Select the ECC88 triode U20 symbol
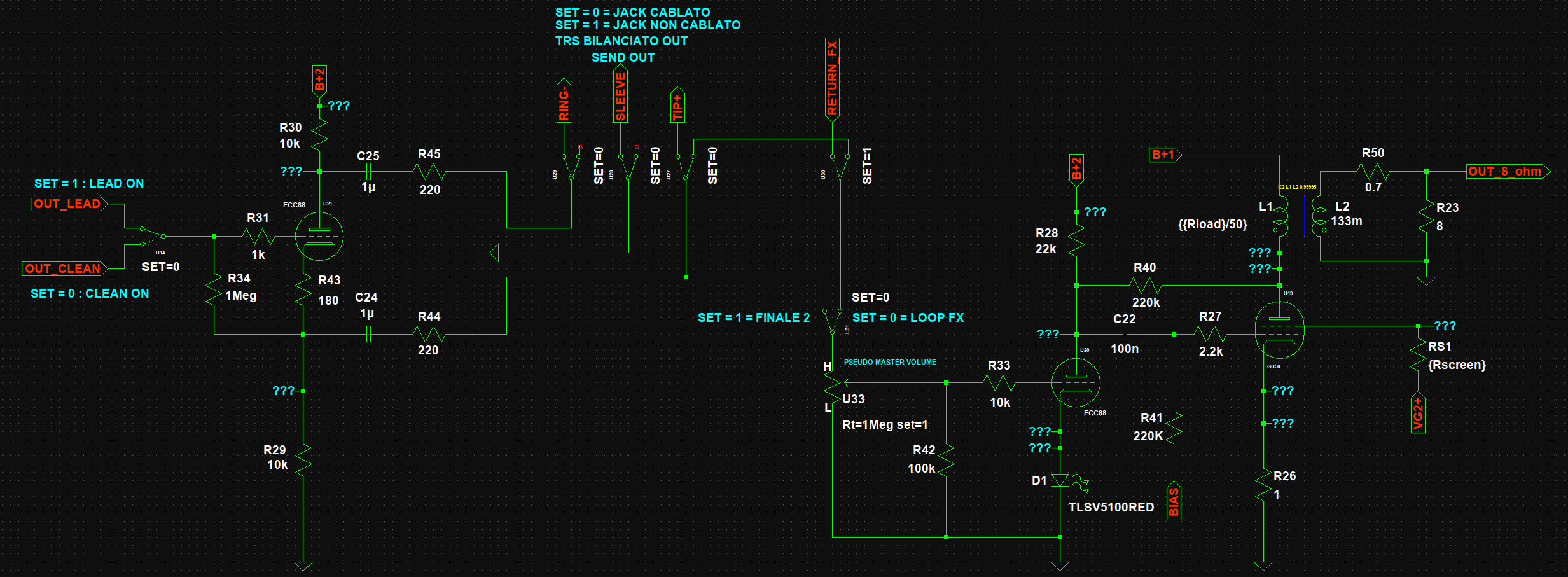 1076,382
